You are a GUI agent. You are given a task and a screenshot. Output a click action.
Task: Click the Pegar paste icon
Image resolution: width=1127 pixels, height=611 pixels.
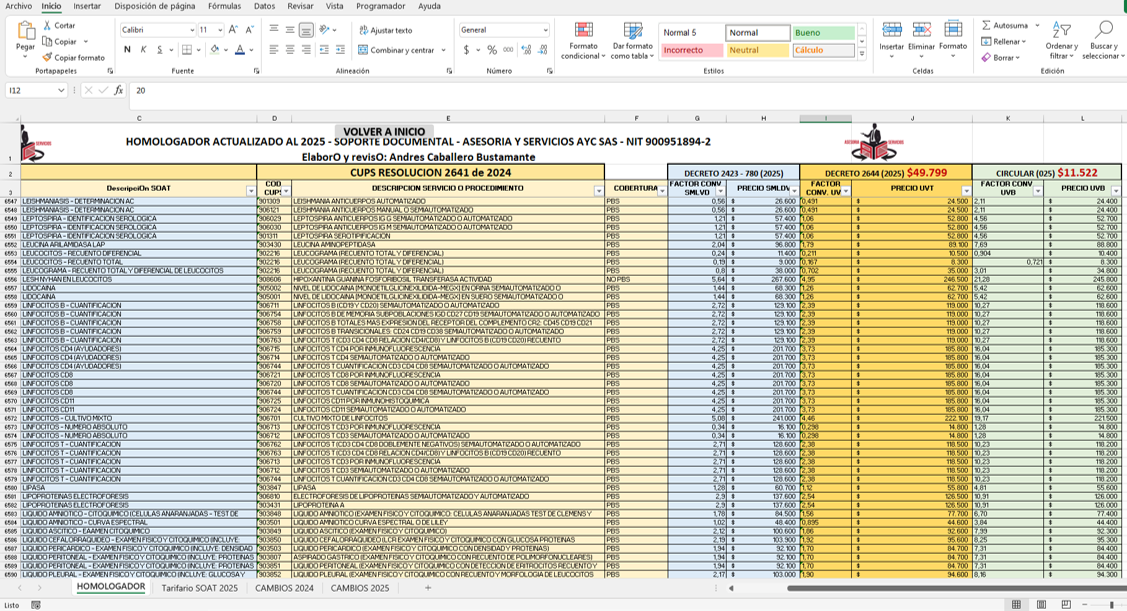click(25, 32)
